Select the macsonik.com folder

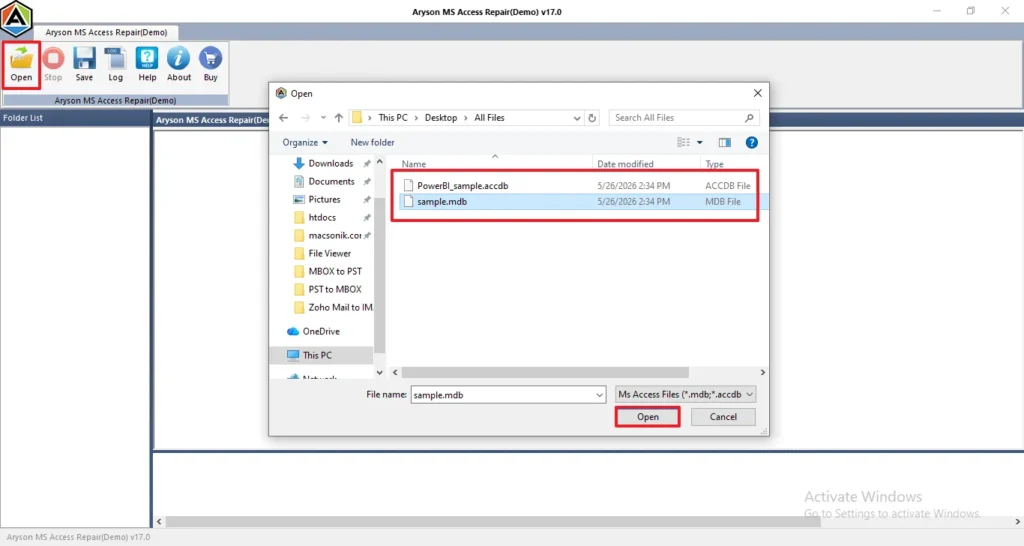(x=335, y=235)
